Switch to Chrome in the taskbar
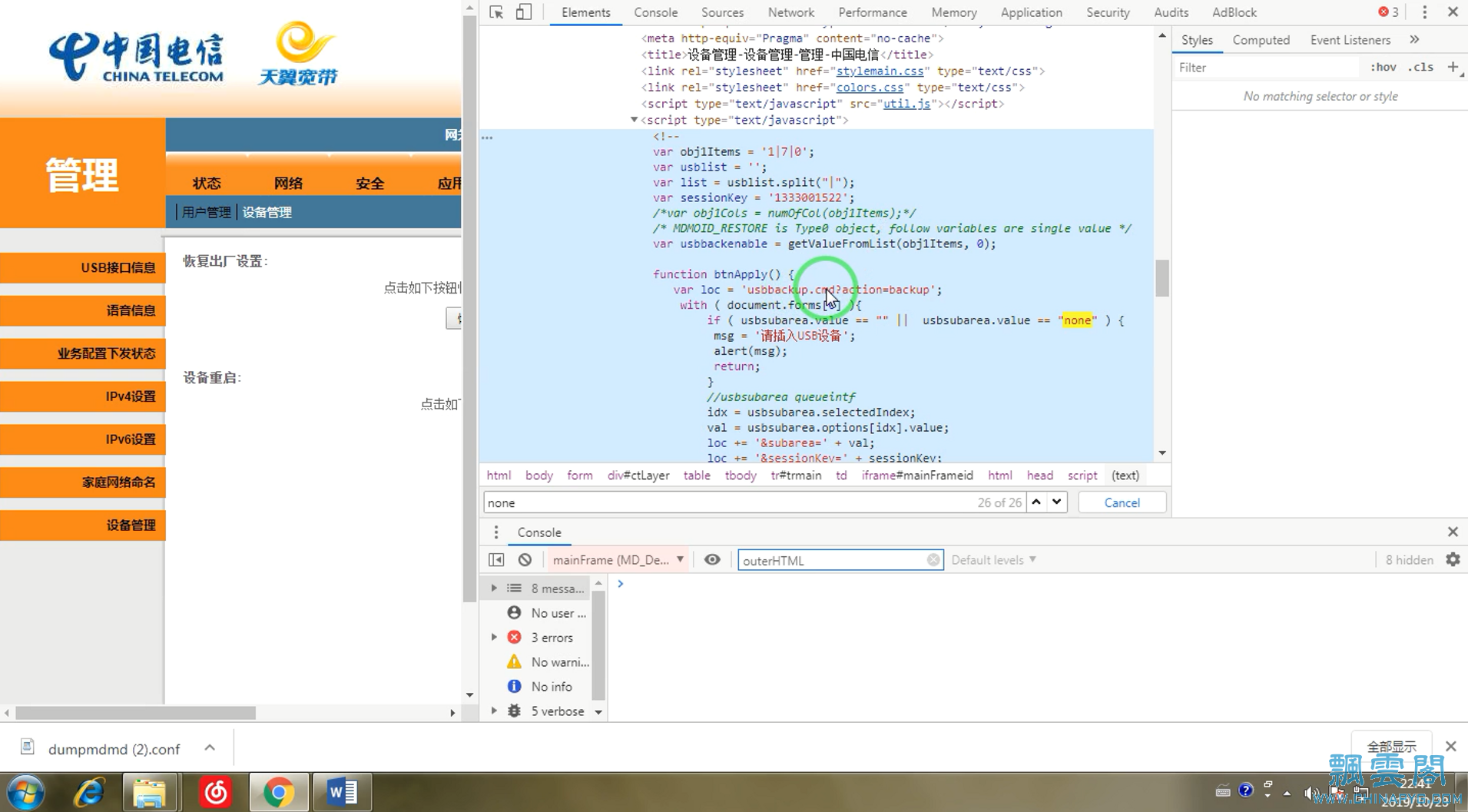This screenshot has height=812, width=1468. click(x=279, y=792)
